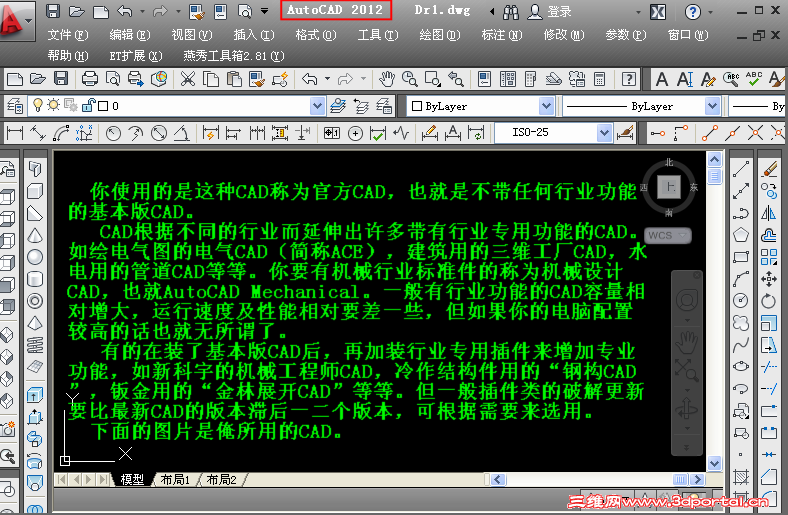788x515 pixels.
Task: Select the Tolerance tool in Dimension toolbar
Action: click(x=332, y=133)
